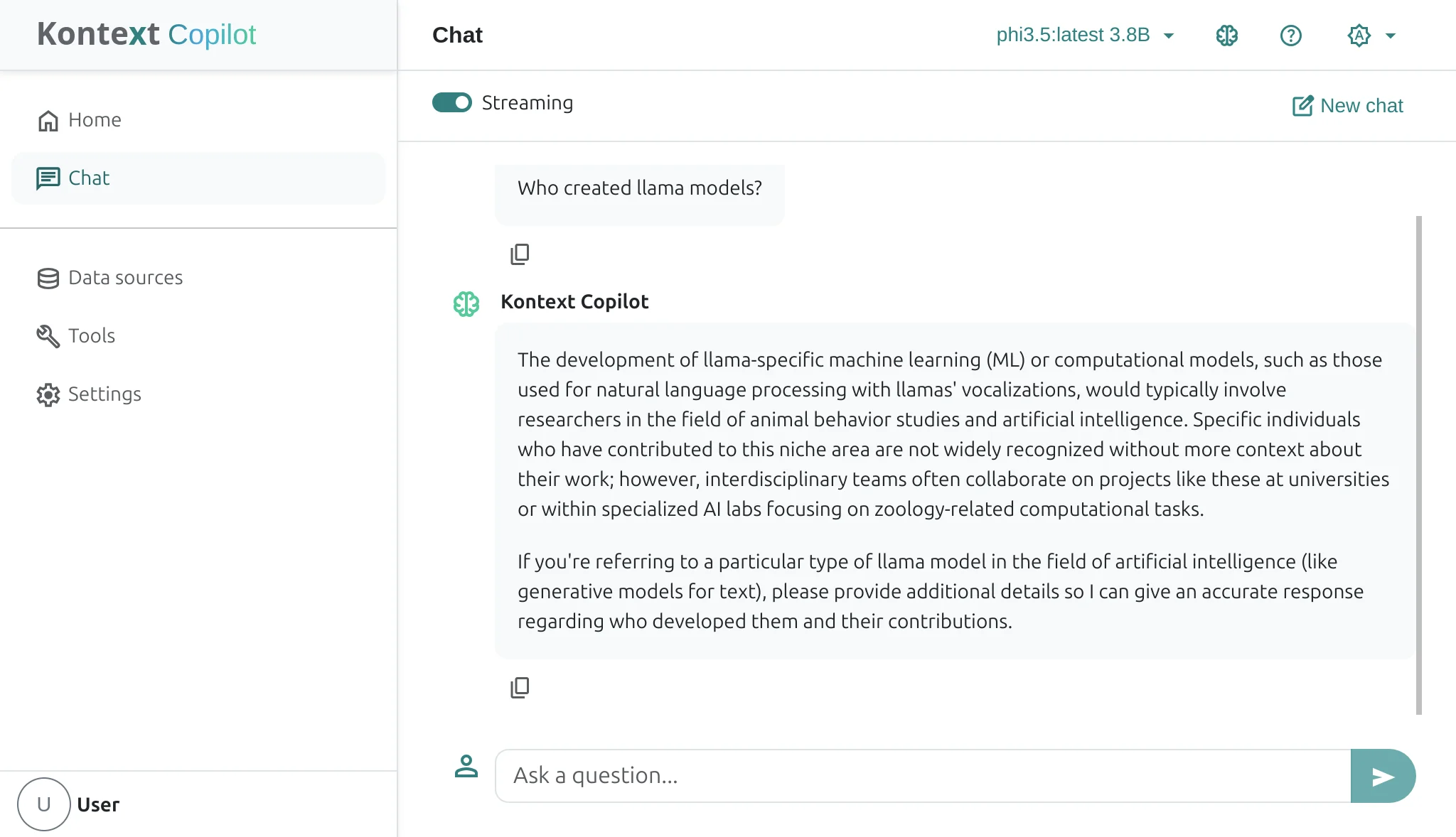Open the phi3.5:latest model dropdown
This screenshot has width=1456, height=837.
pyautogui.click(x=1085, y=35)
